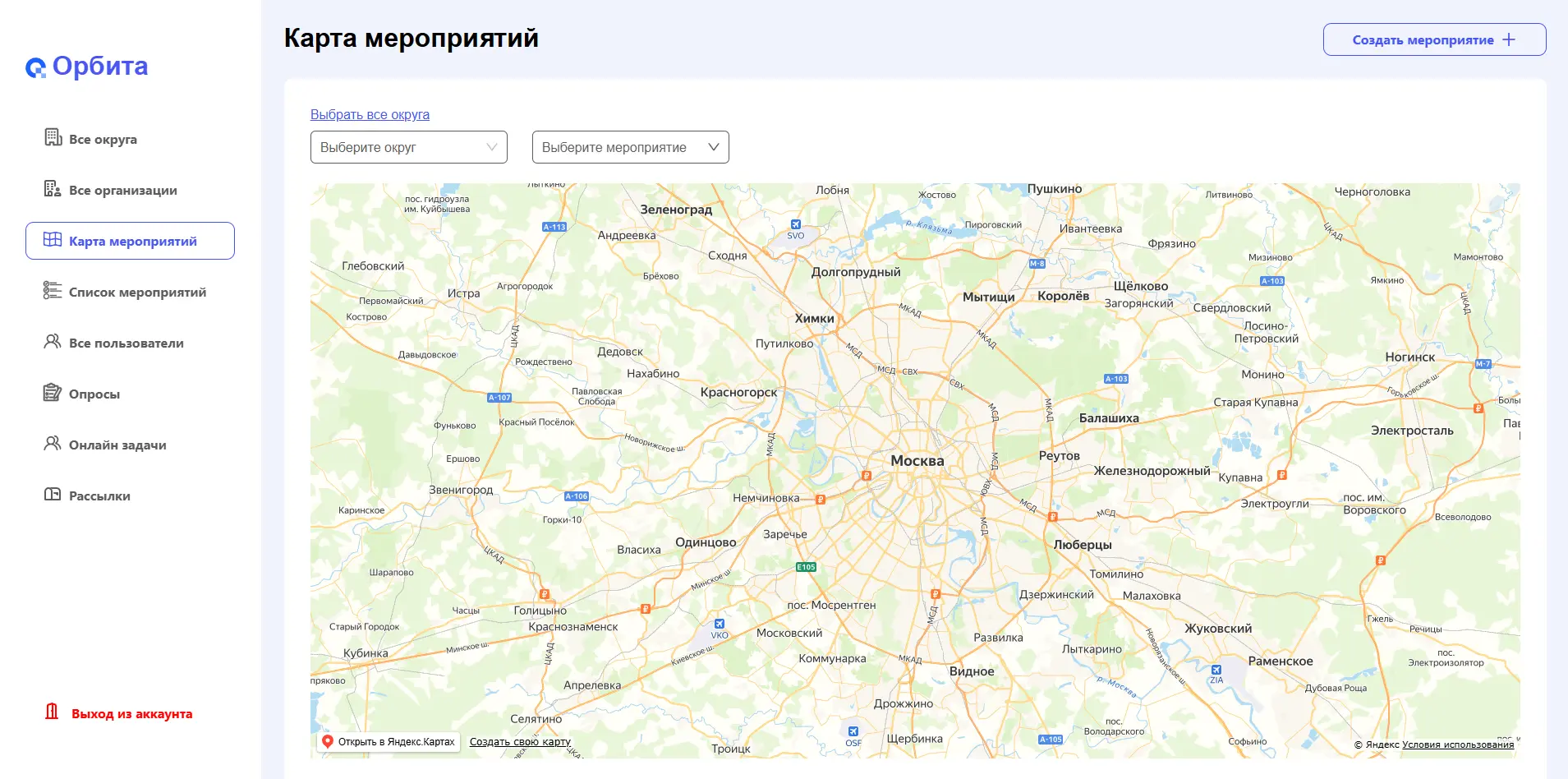
Task: Click the mailing icon beside Рассылки
Action: pos(53,494)
